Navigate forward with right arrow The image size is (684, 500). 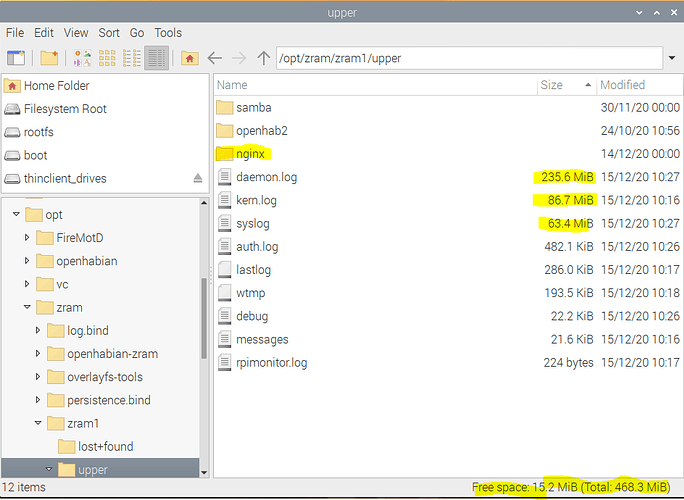(x=239, y=58)
